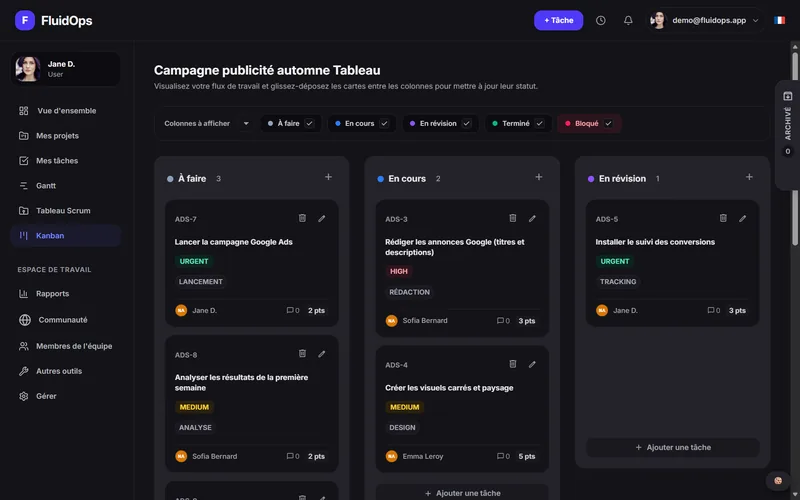Screen dimensions: 800x500
Task: Edit task ADS-4 with pencil icon
Action: pos(532,364)
